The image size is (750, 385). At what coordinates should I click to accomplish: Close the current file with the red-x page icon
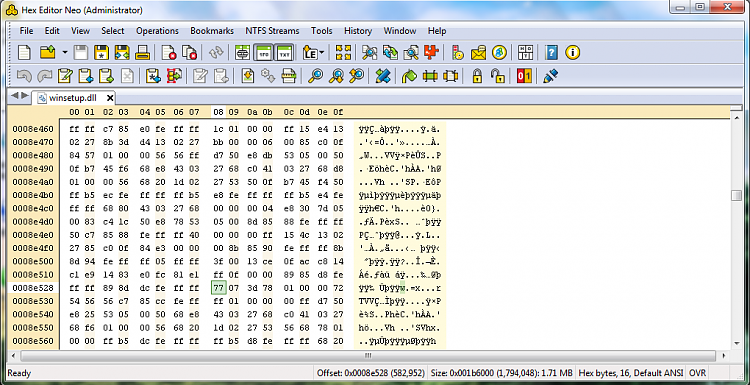click(169, 53)
